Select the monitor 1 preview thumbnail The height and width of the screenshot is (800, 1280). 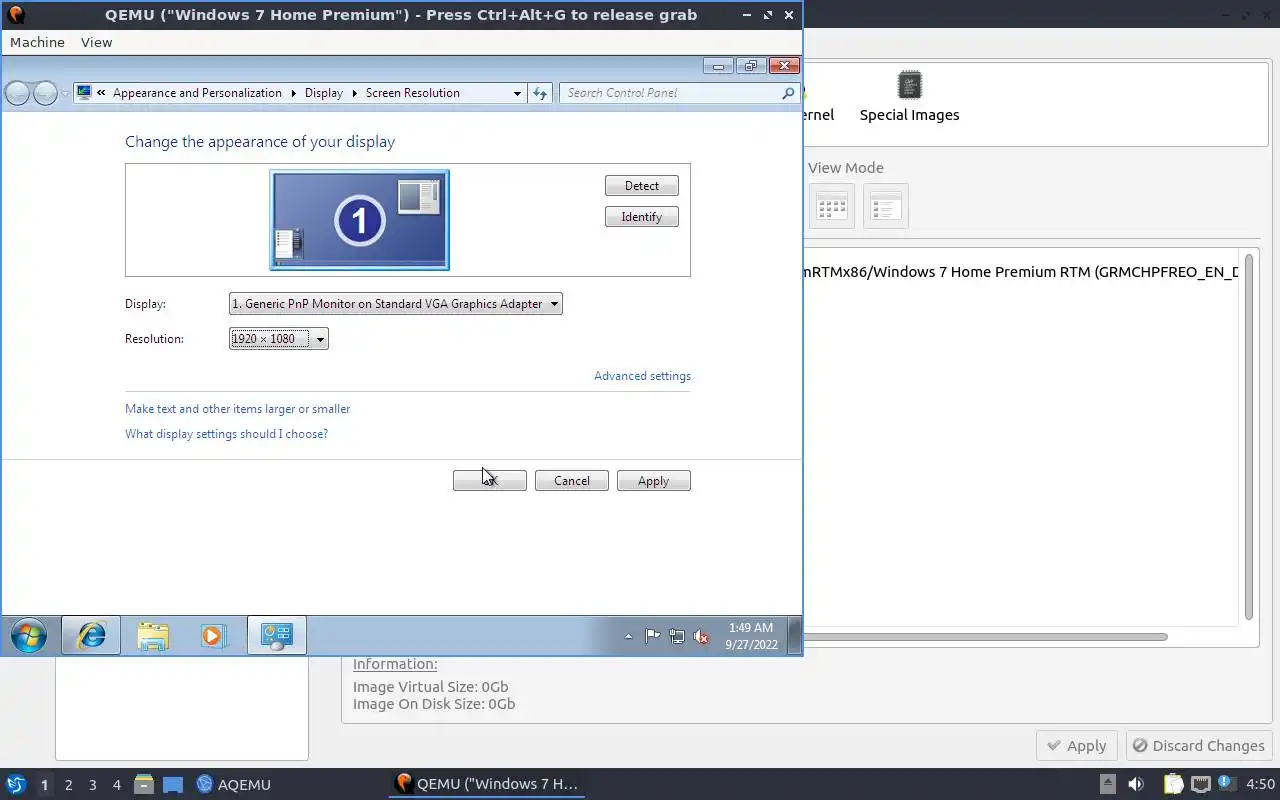359,220
